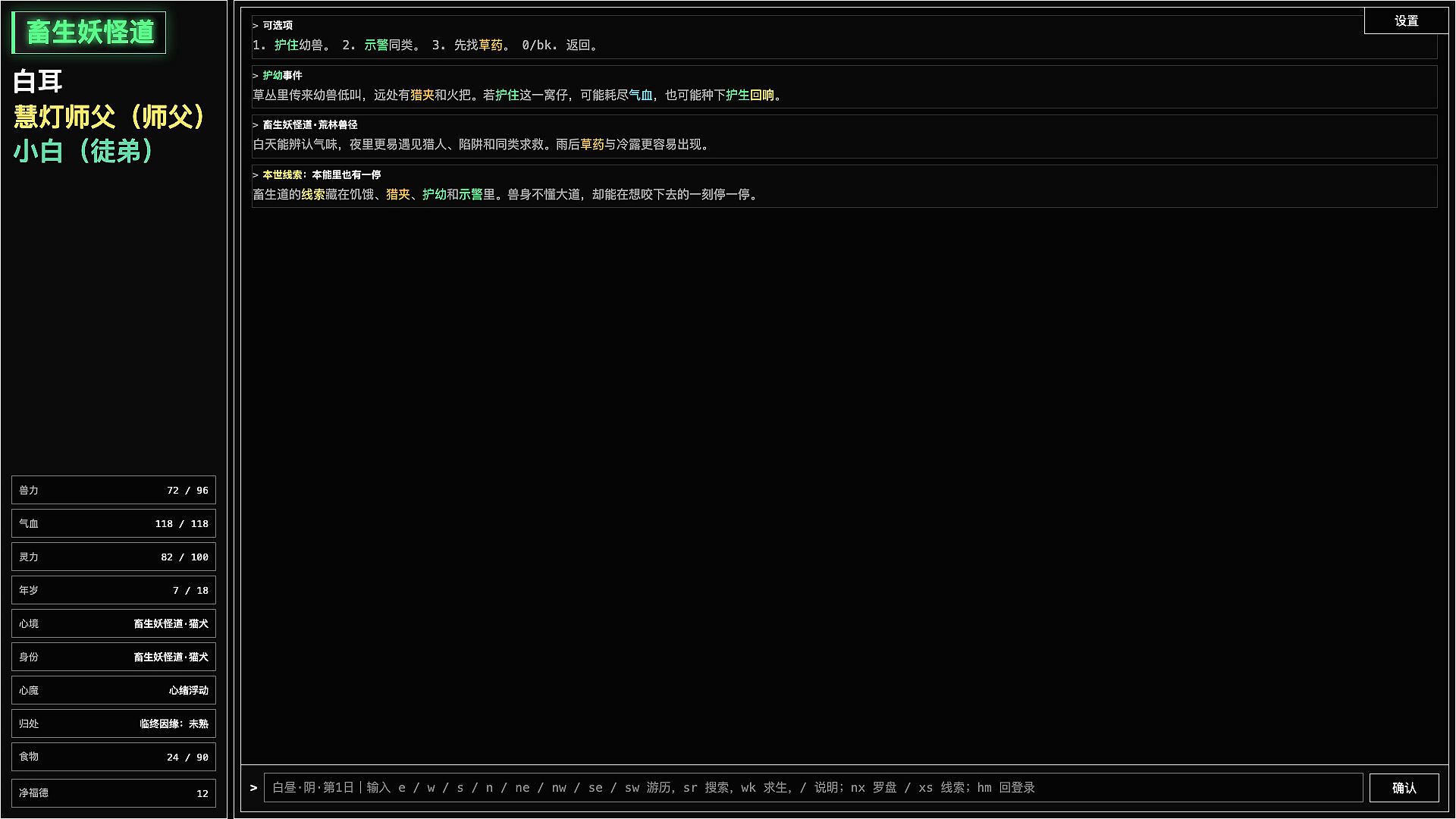This screenshot has height=819, width=1456.
Task: Click 小白（徒弟） in the sidebar
Action: (83, 151)
